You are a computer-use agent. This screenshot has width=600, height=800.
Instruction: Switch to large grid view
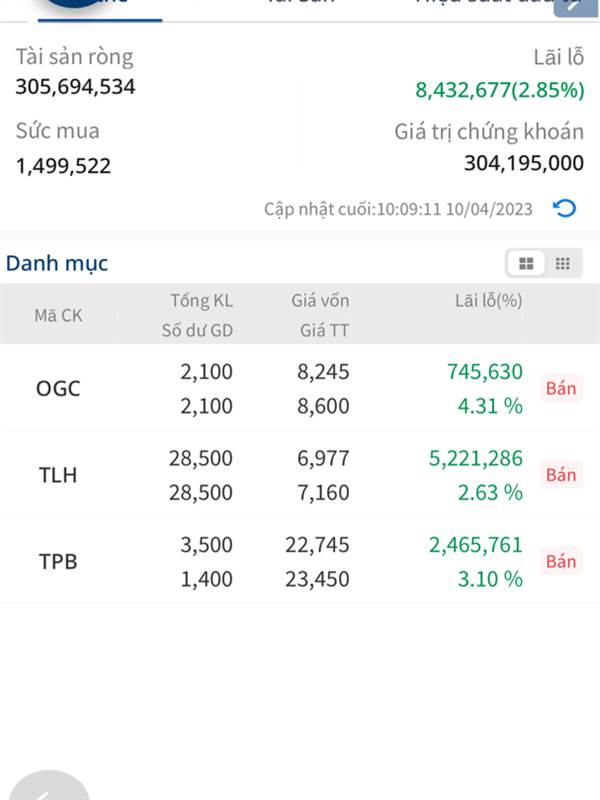526,264
